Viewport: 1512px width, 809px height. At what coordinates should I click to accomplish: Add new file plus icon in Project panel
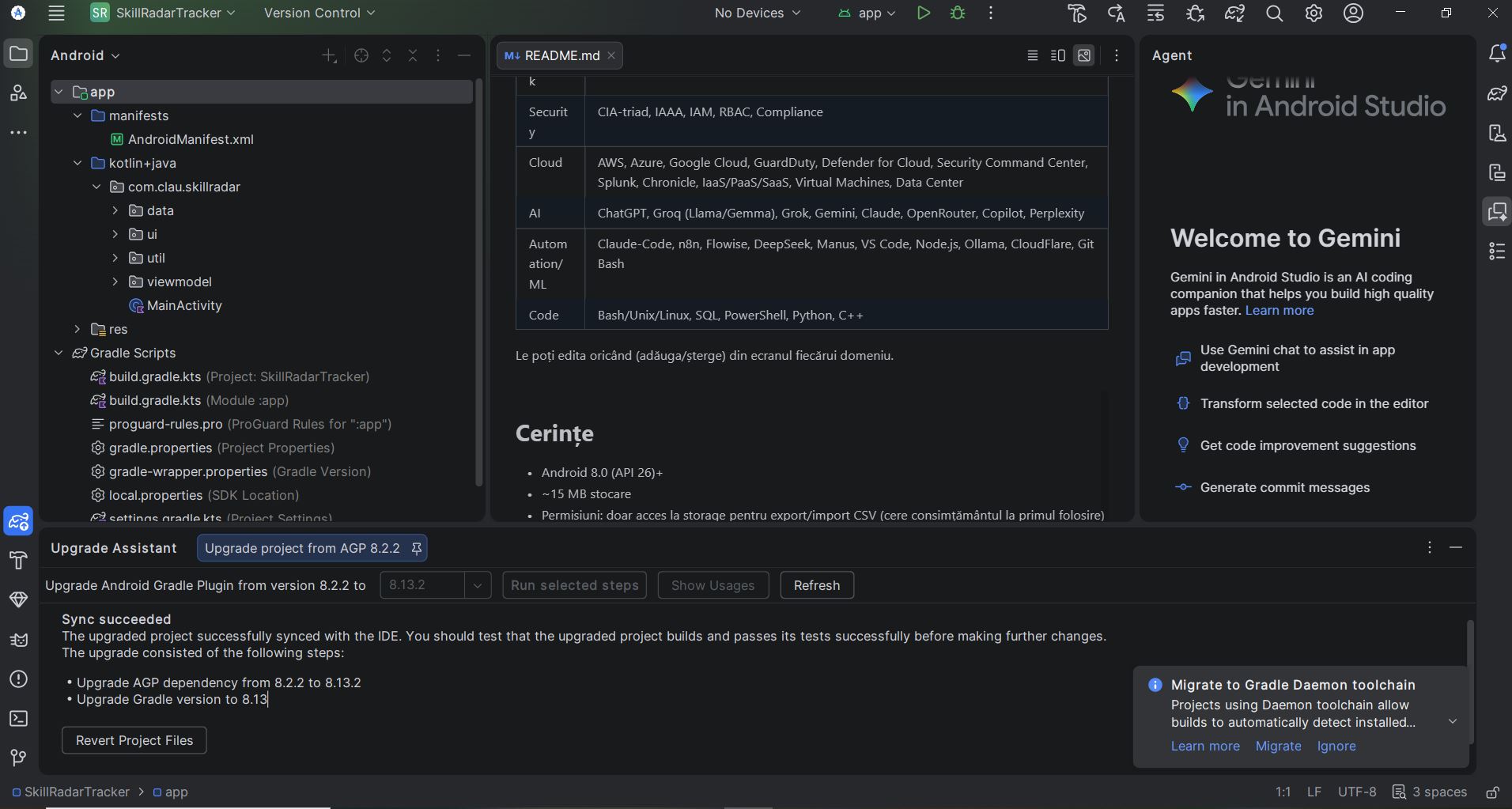(329, 55)
